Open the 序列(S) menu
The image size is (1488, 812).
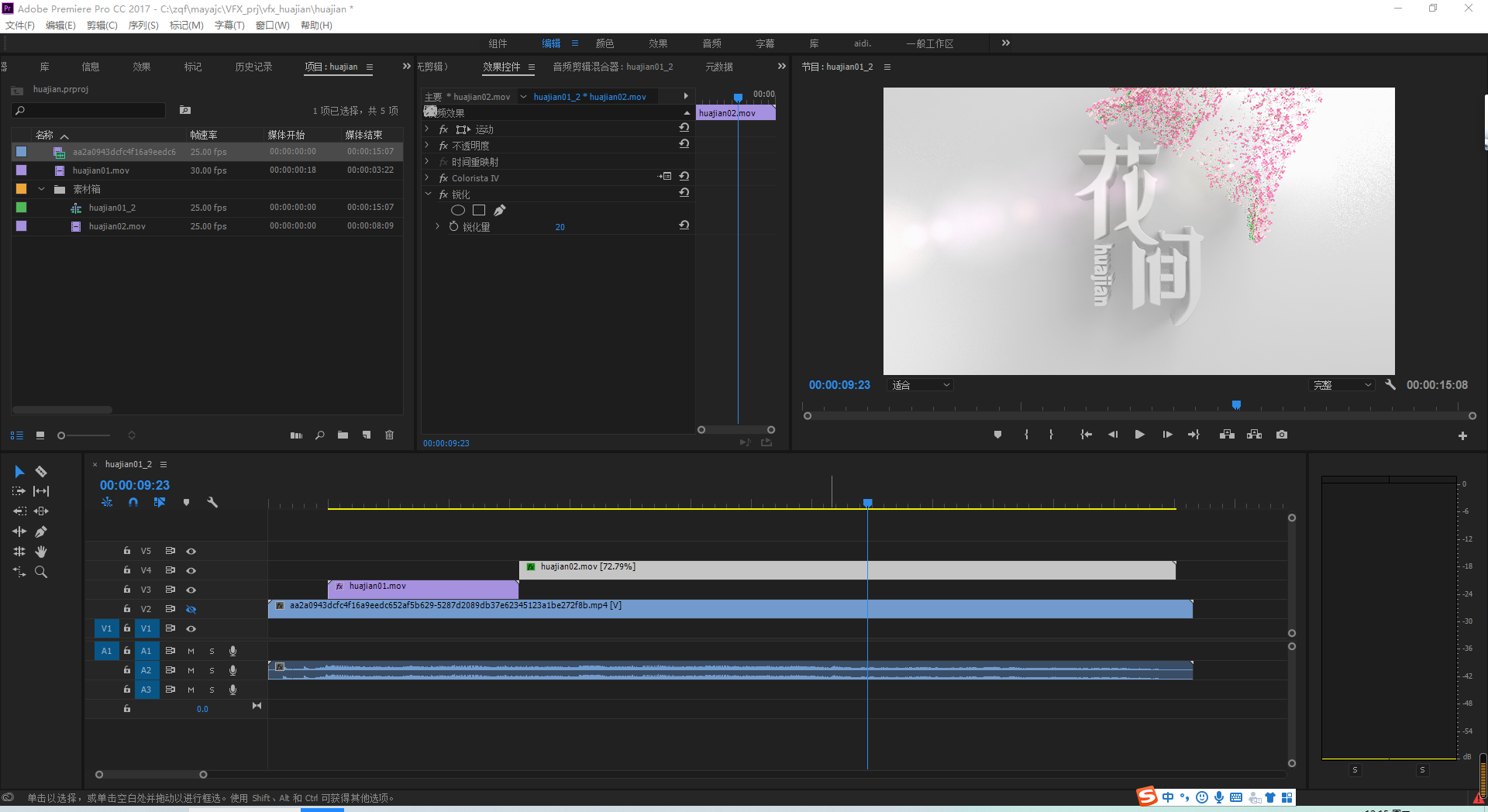tap(143, 26)
